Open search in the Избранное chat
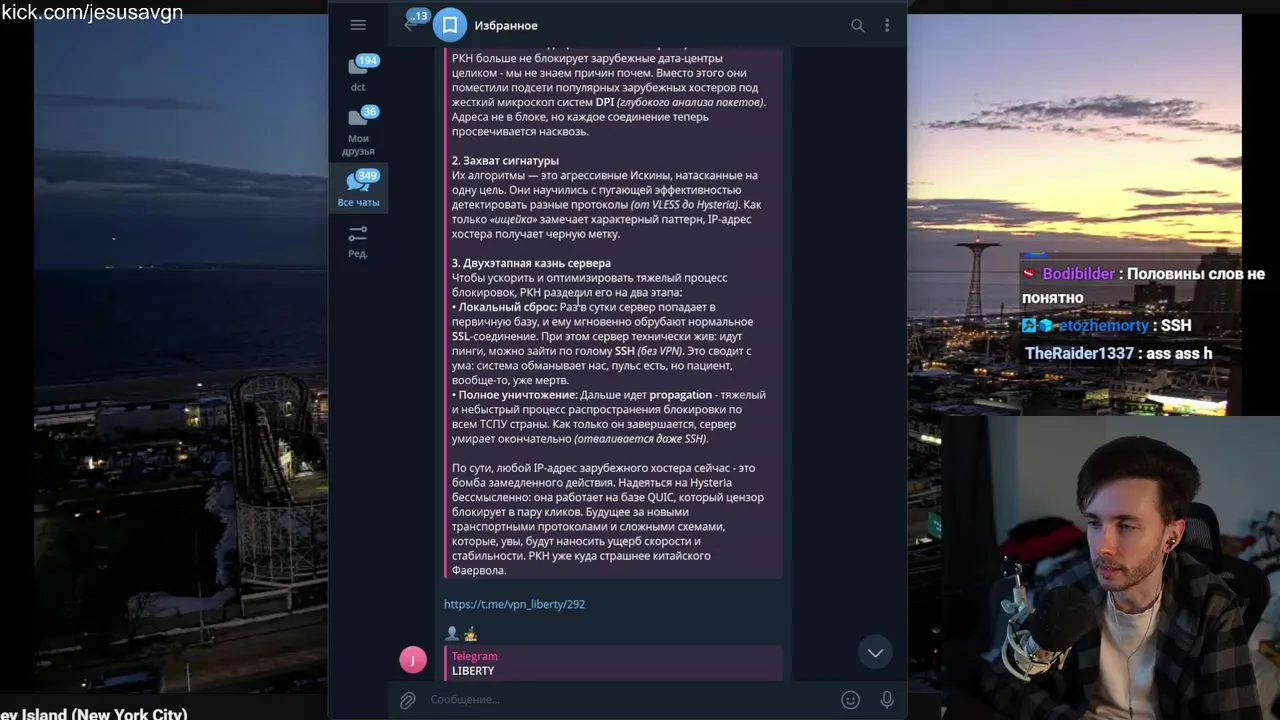Screen dimensions: 1280x720 coord(857,25)
